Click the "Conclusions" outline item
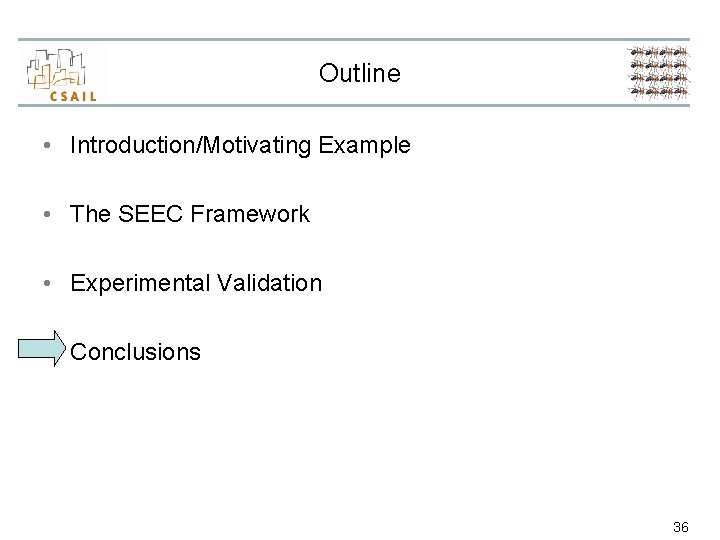This screenshot has height=540, width=720. pos(136,352)
